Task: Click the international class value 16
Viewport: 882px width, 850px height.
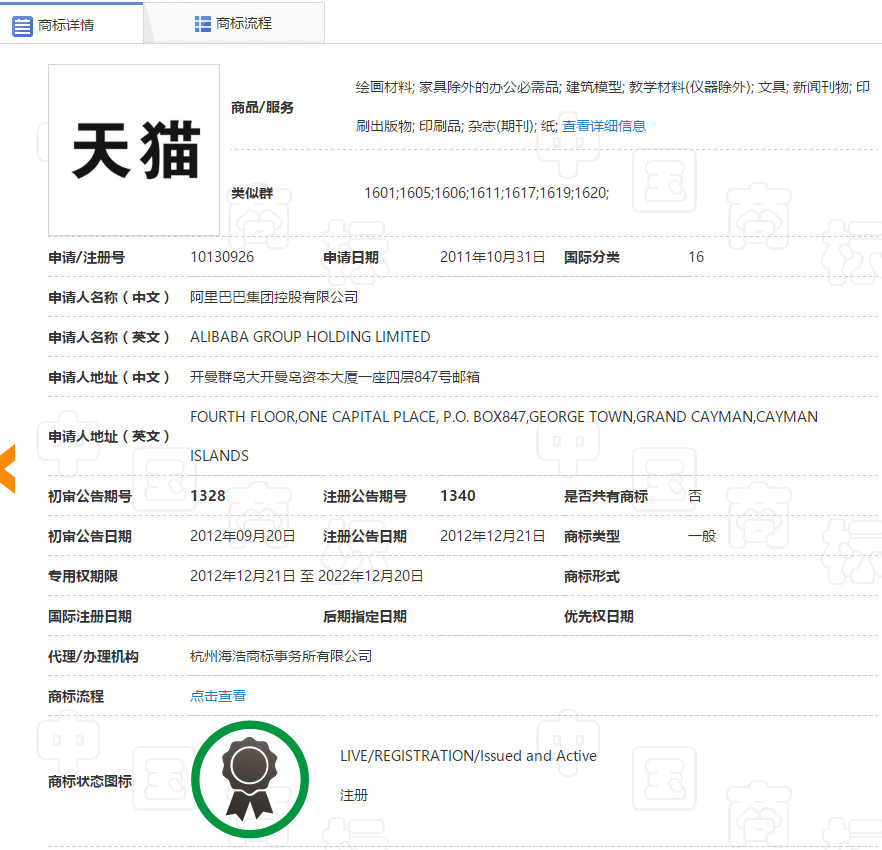Action: tap(696, 257)
